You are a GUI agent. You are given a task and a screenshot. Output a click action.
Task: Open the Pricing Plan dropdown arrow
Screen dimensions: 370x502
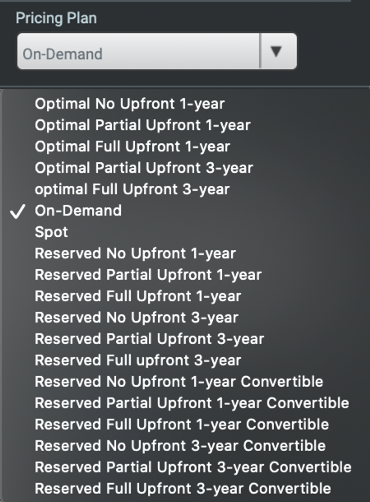coord(278,51)
